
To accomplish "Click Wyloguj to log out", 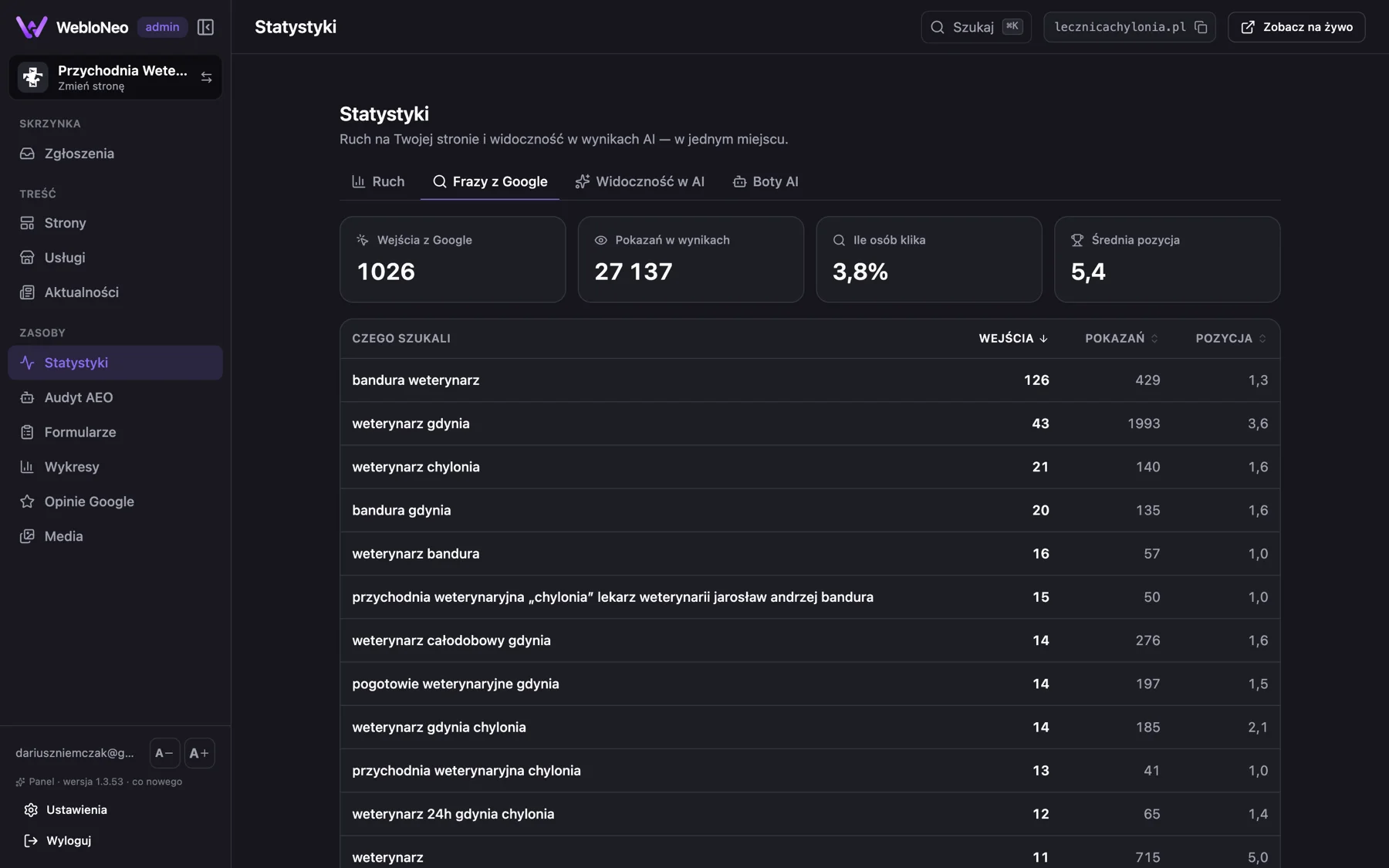I will (x=115, y=841).
